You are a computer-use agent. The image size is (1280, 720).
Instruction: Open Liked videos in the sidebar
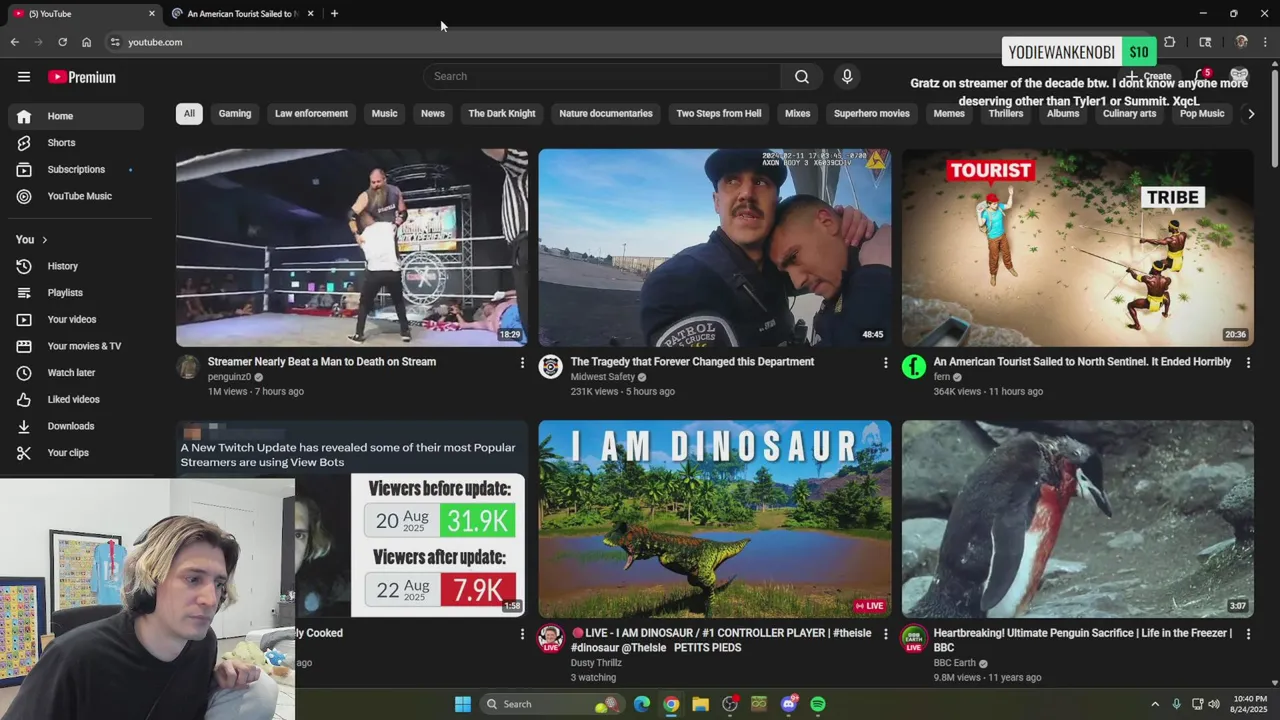click(x=76, y=399)
